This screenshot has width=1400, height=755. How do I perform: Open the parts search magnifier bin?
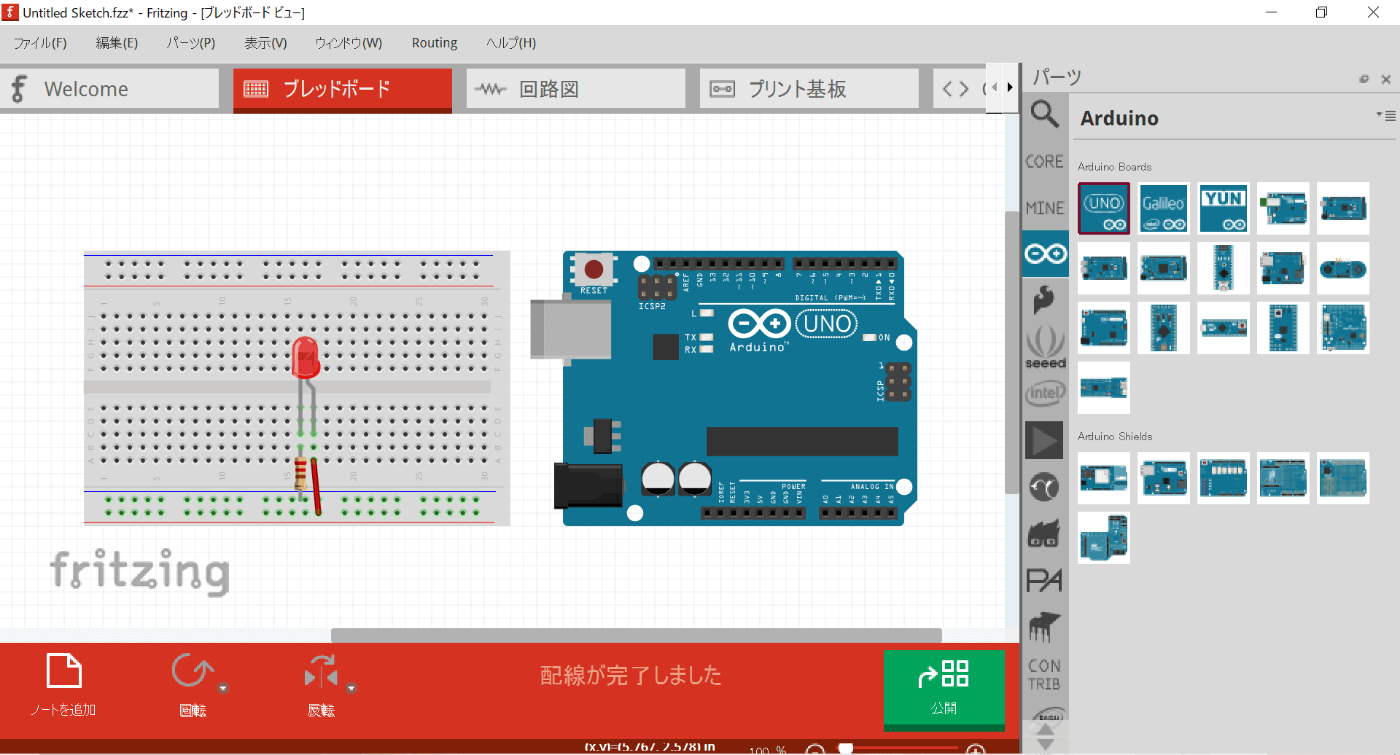tap(1045, 114)
